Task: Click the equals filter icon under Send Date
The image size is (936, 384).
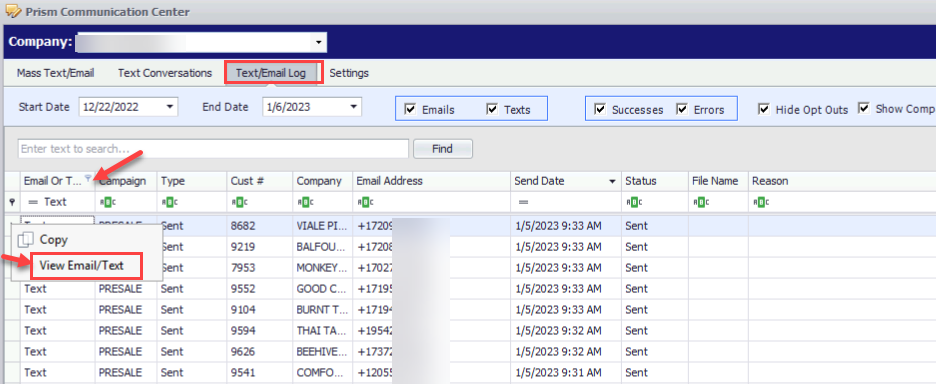Action: click(524, 202)
